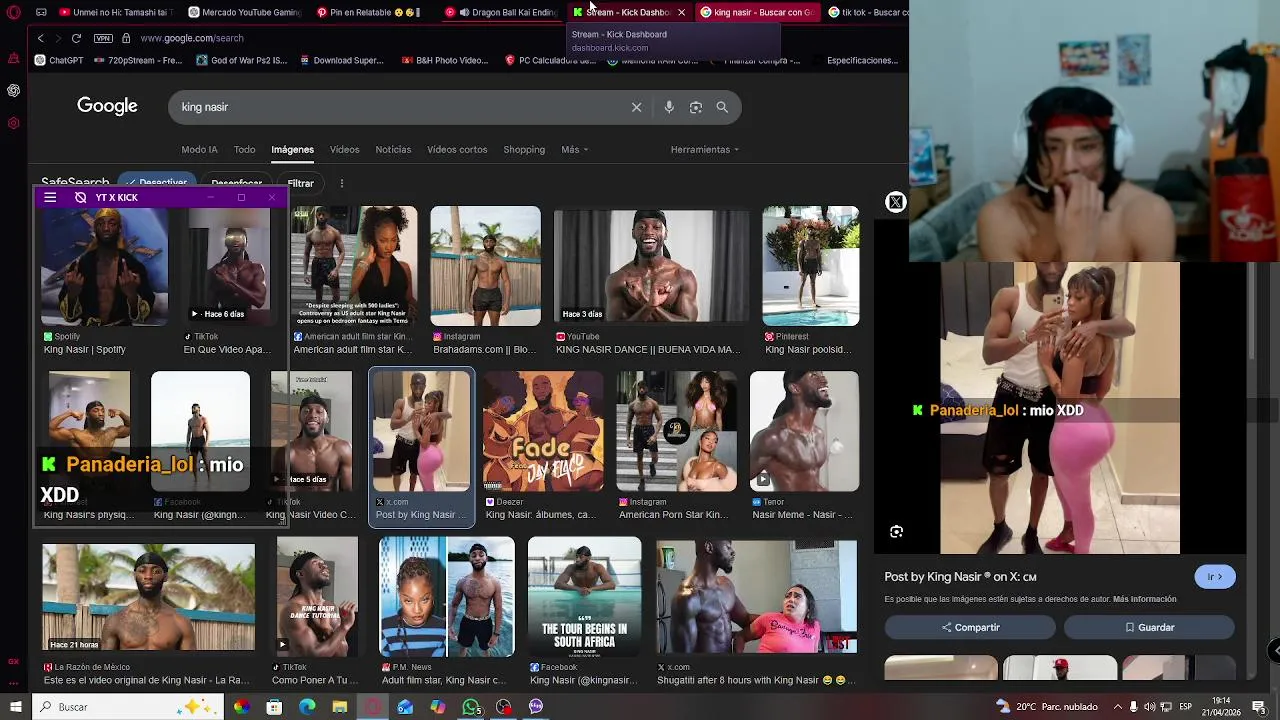This screenshot has height=720, width=1280.
Task: Open the taskbar clock showing 18:14
Action: [x=1221, y=706]
